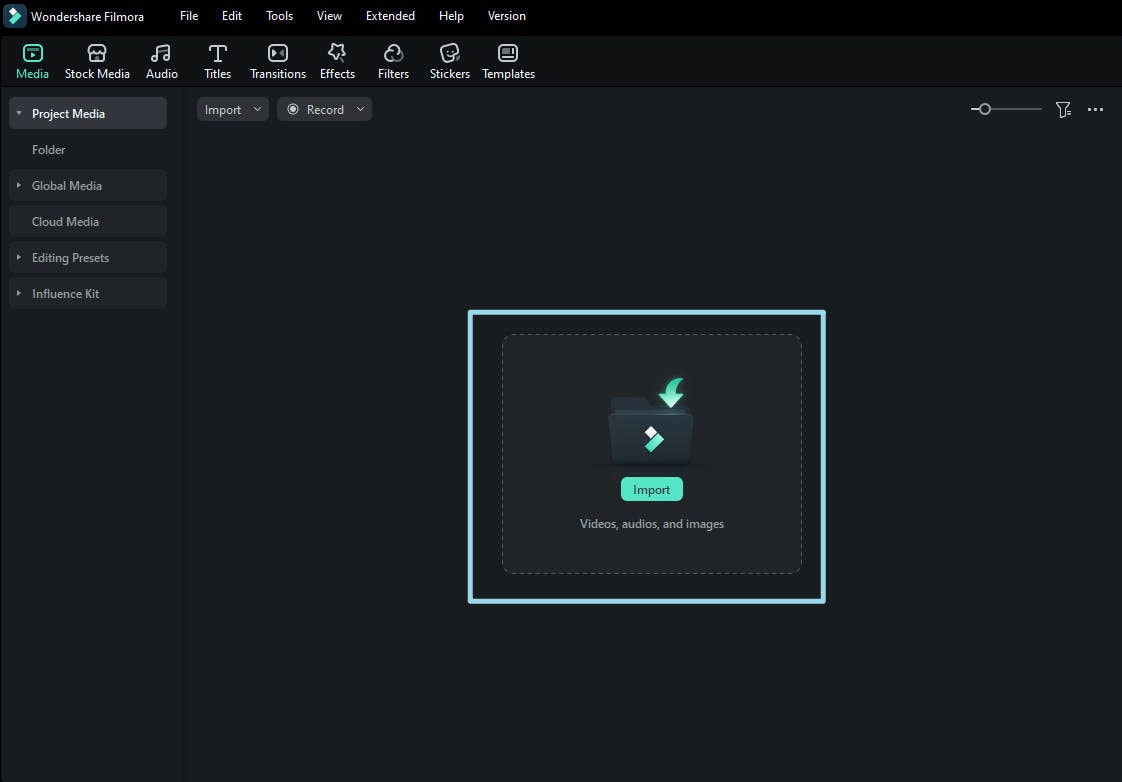Select the Project Media entry
Screen dimensions: 1122x782
87,113
